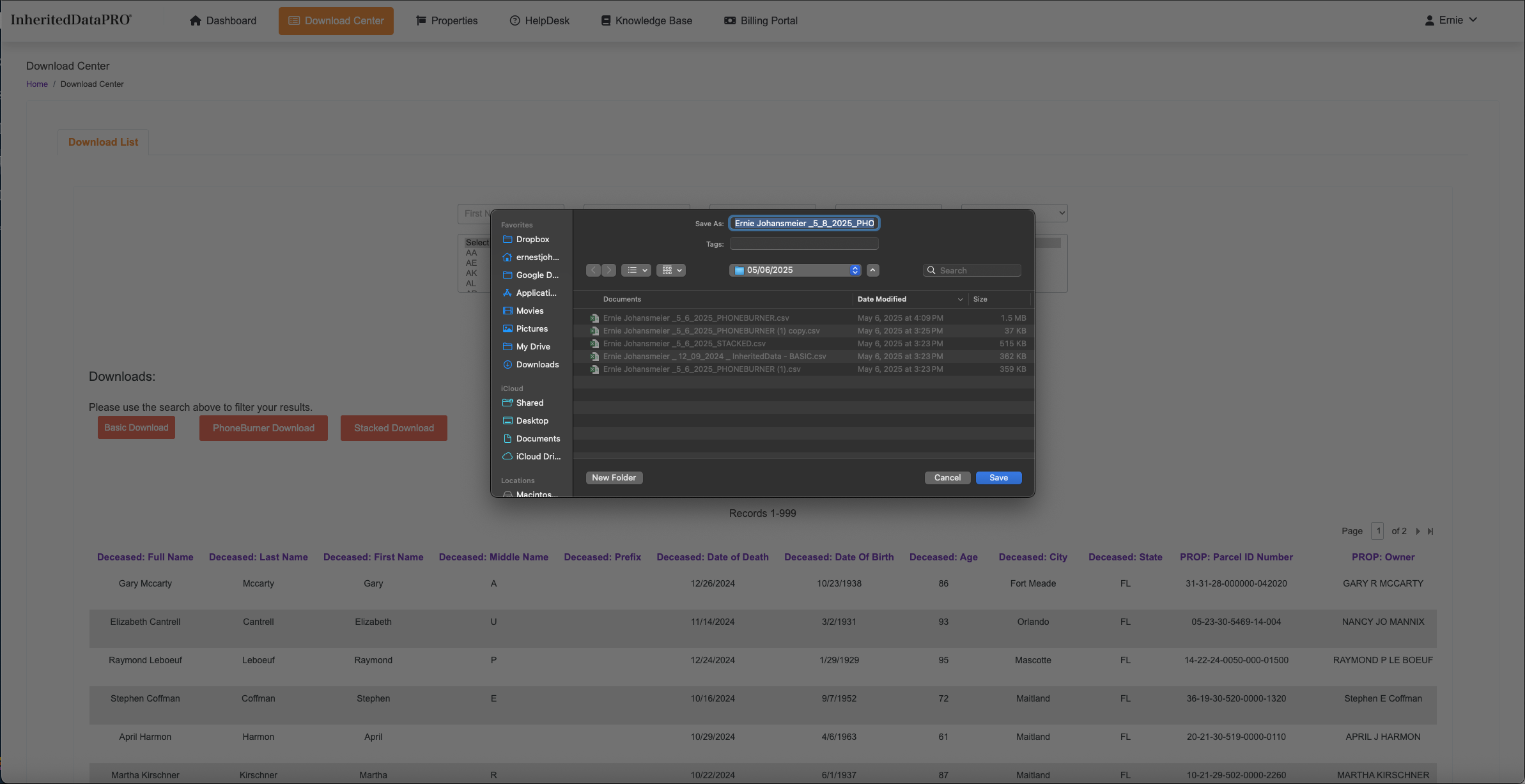
Task: Select Applications in Favorites sidebar
Action: tap(536, 293)
